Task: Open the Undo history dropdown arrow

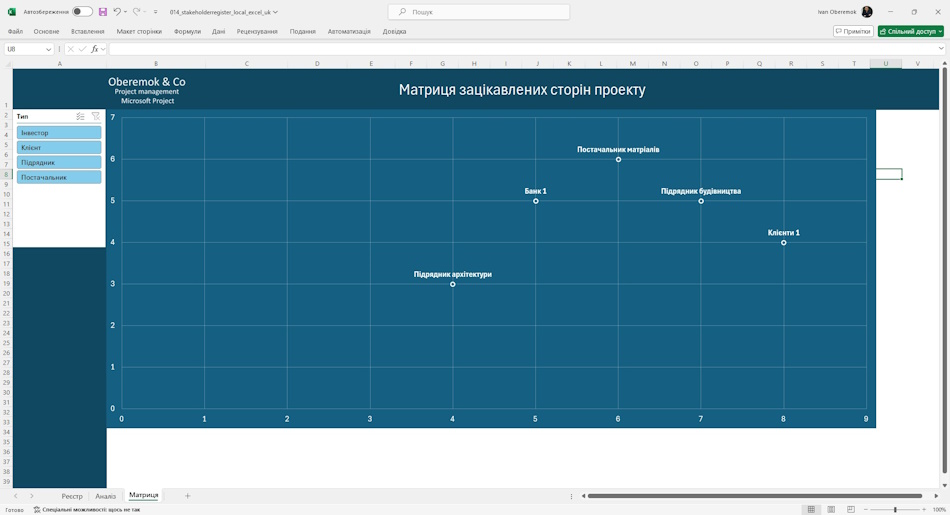Action: (x=125, y=12)
